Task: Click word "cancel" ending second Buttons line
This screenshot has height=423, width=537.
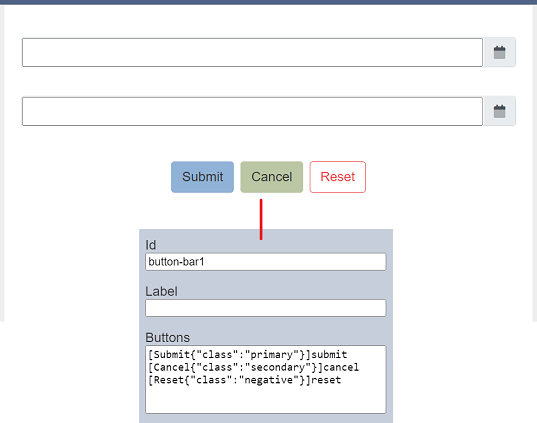Action: (341, 367)
